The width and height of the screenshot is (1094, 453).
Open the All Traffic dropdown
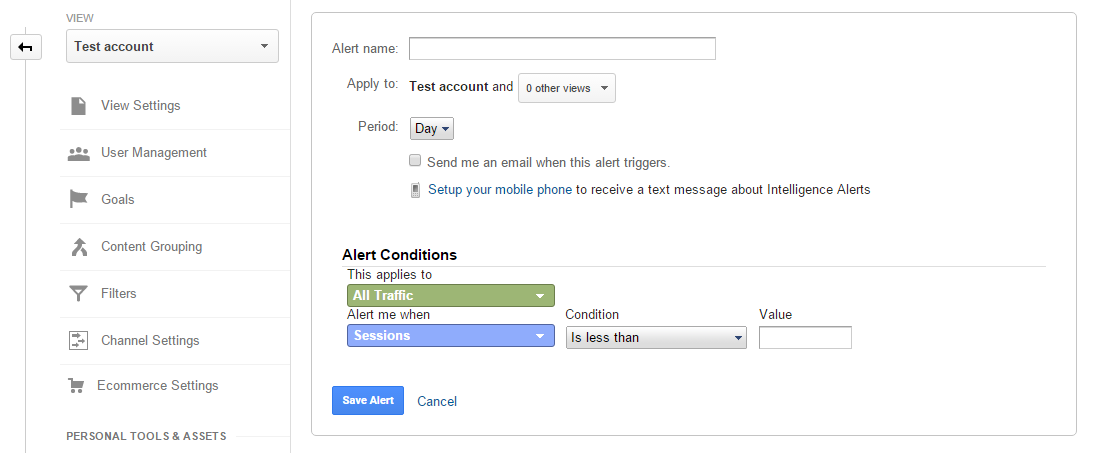pyautogui.click(x=451, y=295)
